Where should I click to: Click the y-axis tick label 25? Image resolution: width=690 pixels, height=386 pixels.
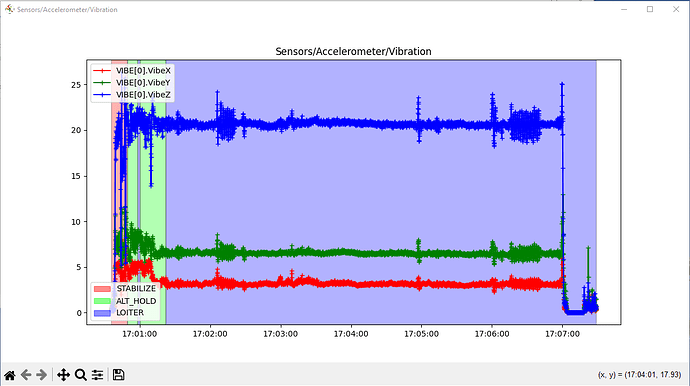point(76,85)
